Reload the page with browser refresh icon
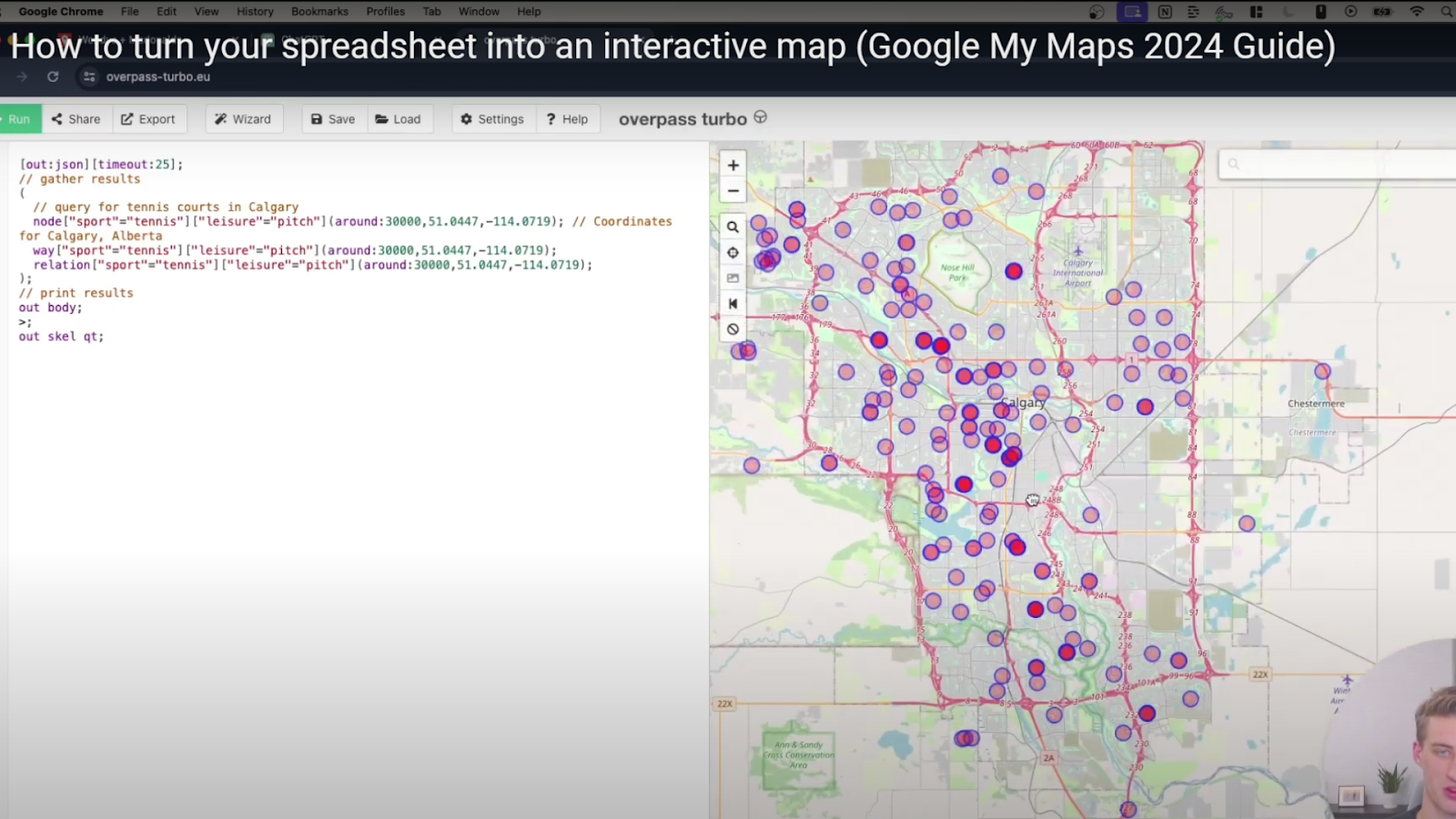1456x819 pixels. click(53, 76)
